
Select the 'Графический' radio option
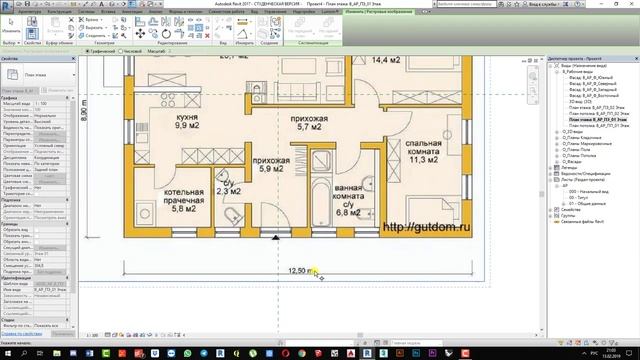coord(100,51)
